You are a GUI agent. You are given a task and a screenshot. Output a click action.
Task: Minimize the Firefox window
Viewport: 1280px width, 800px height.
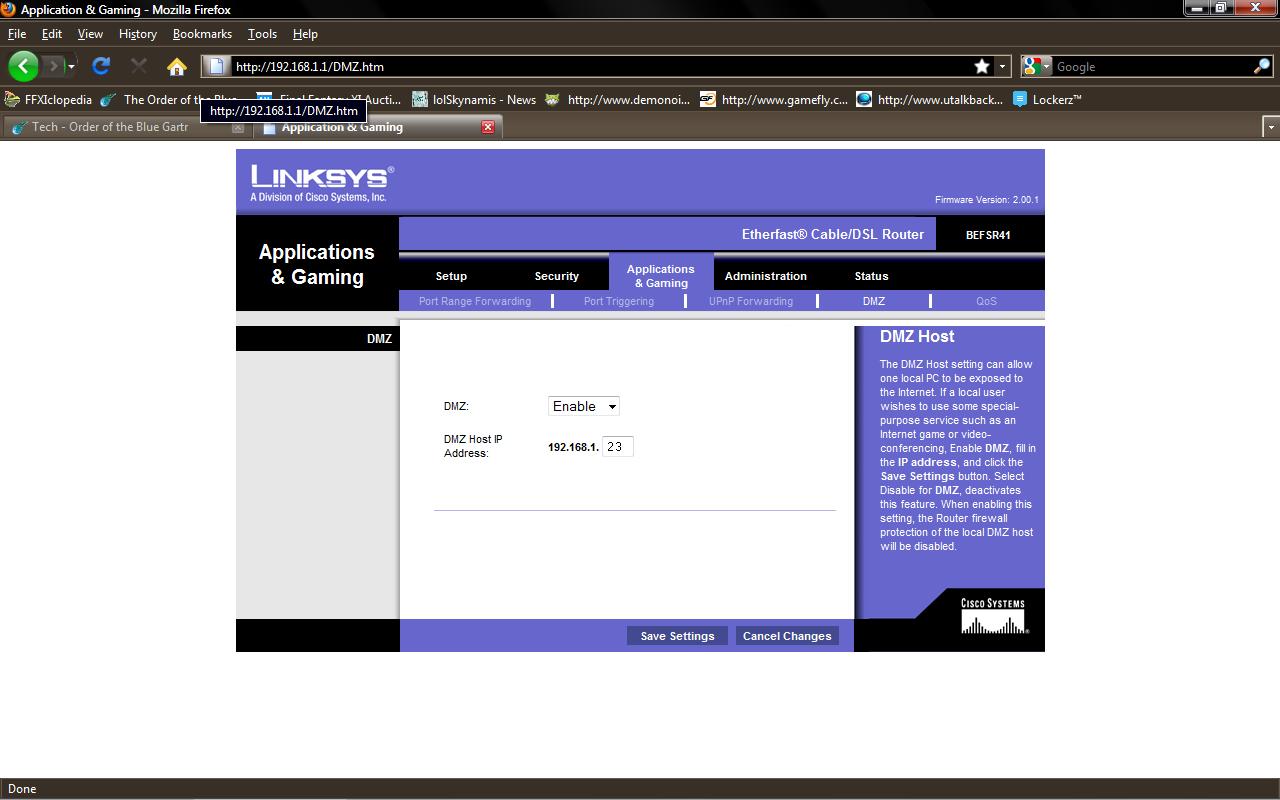coord(1196,8)
